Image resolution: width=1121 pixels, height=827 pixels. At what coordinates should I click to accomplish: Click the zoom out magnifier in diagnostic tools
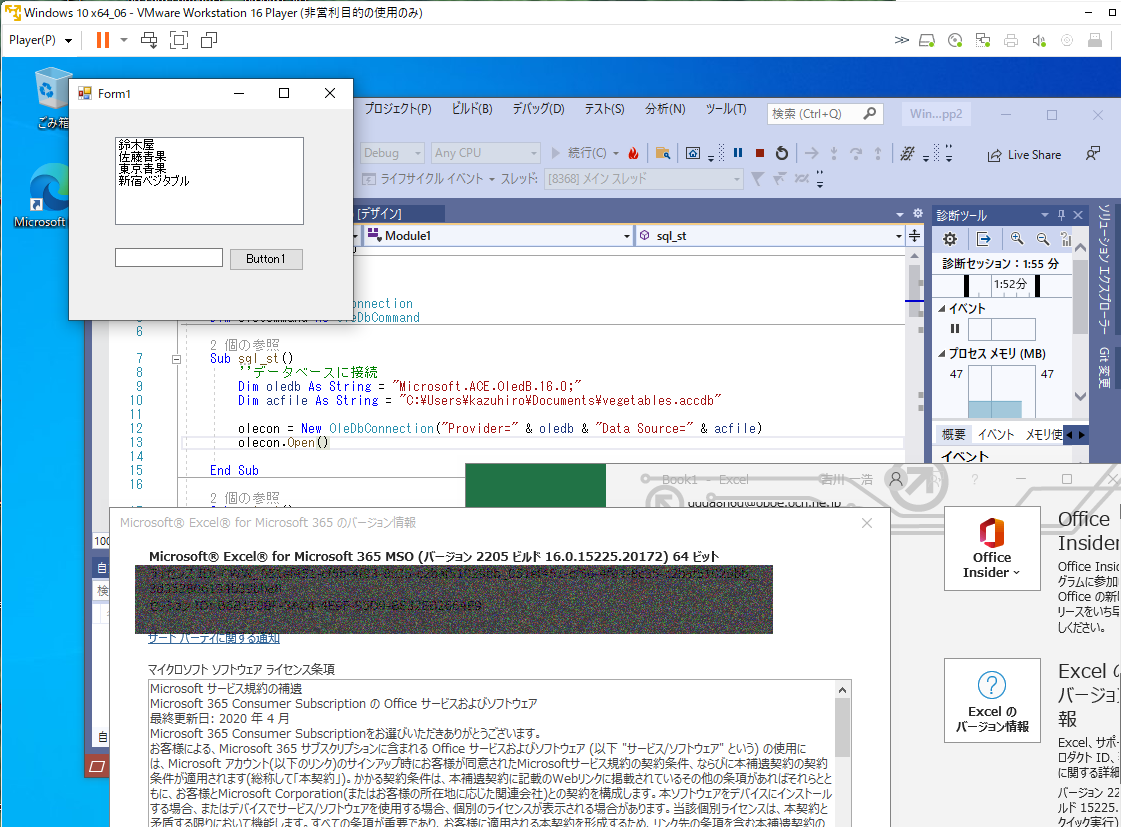[1042, 239]
